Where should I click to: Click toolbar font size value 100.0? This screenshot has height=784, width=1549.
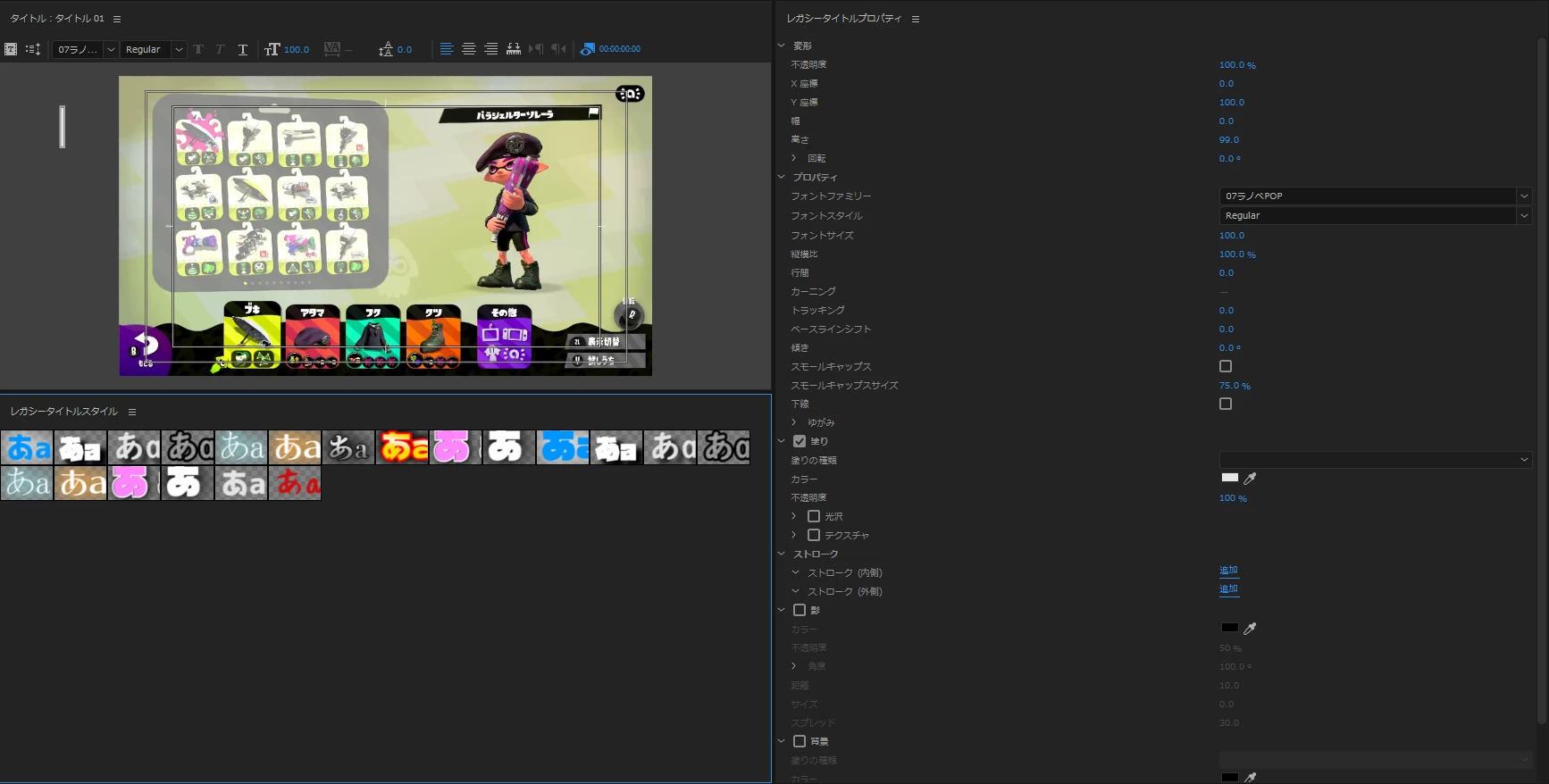coord(297,49)
